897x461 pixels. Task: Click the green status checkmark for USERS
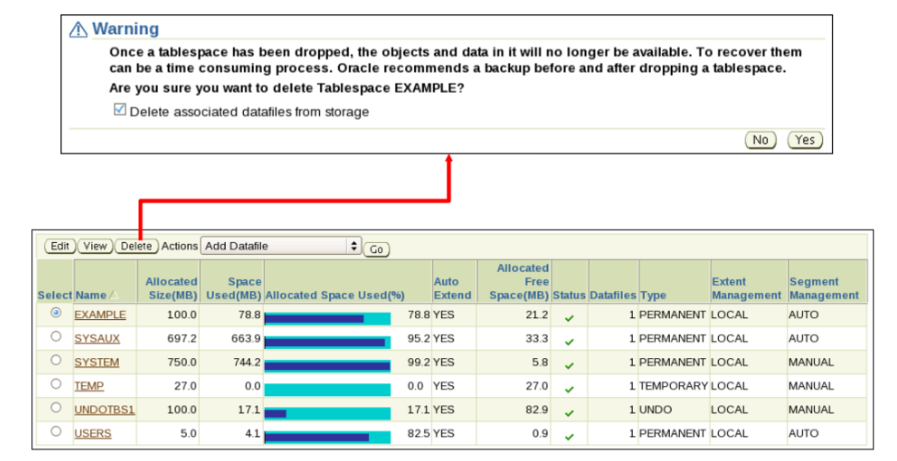(569, 437)
